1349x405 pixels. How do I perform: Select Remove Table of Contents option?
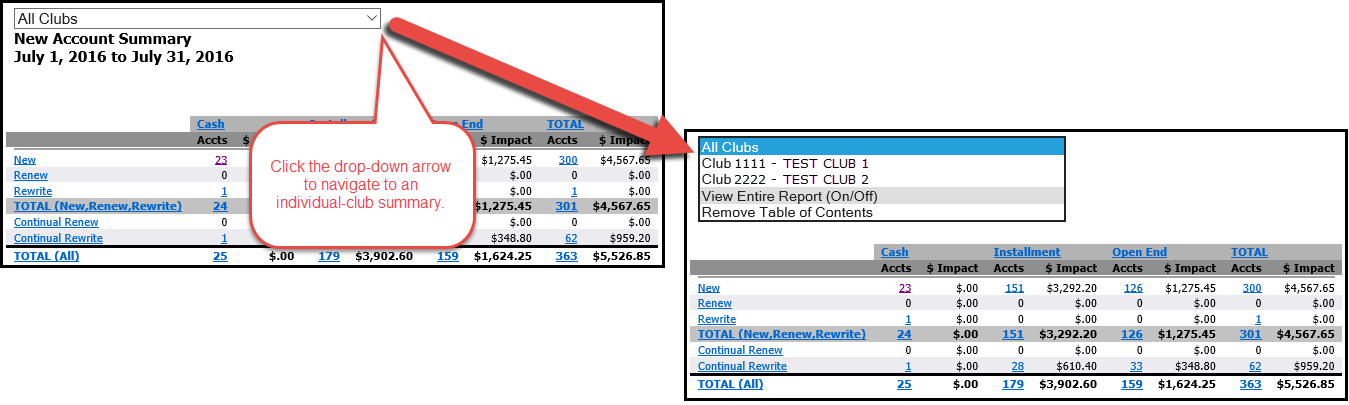click(787, 212)
